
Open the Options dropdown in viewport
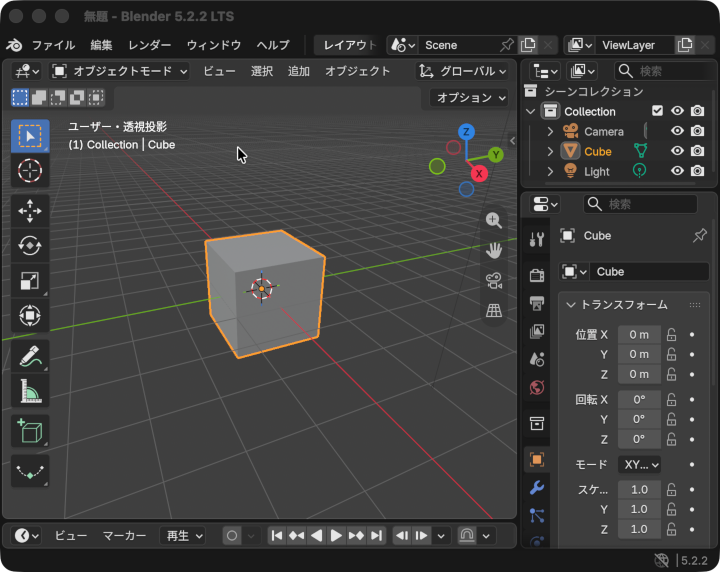(469, 97)
